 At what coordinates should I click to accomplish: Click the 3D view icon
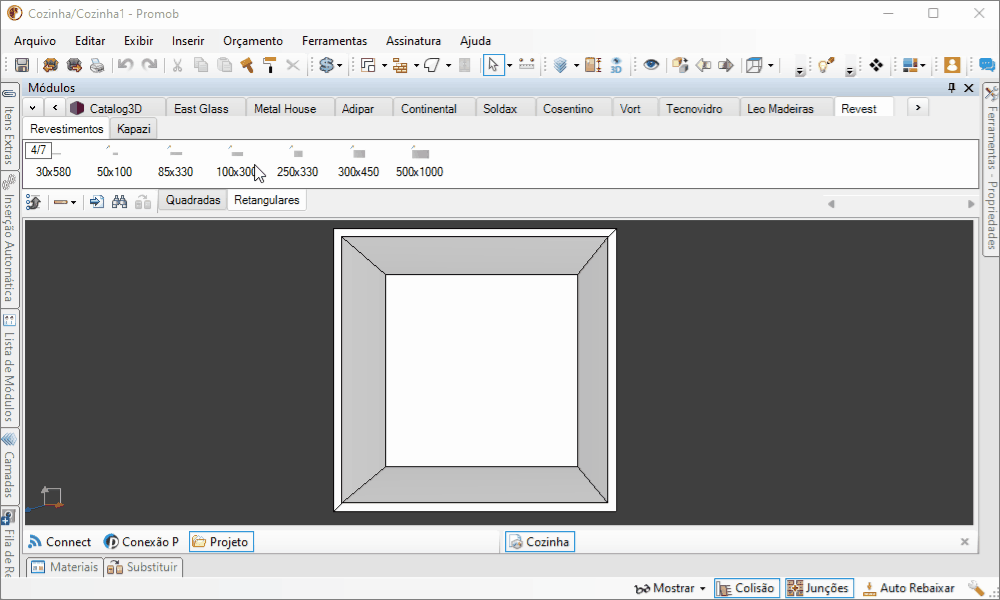[616, 65]
